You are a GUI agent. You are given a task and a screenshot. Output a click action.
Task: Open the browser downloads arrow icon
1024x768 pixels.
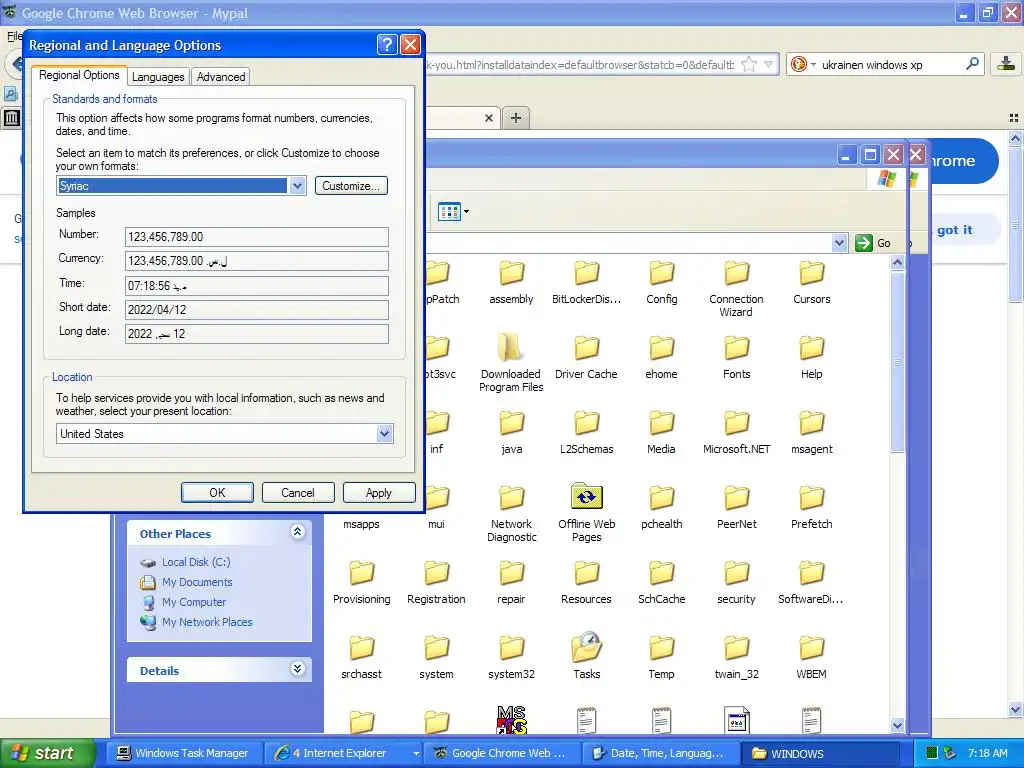point(1006,64)
